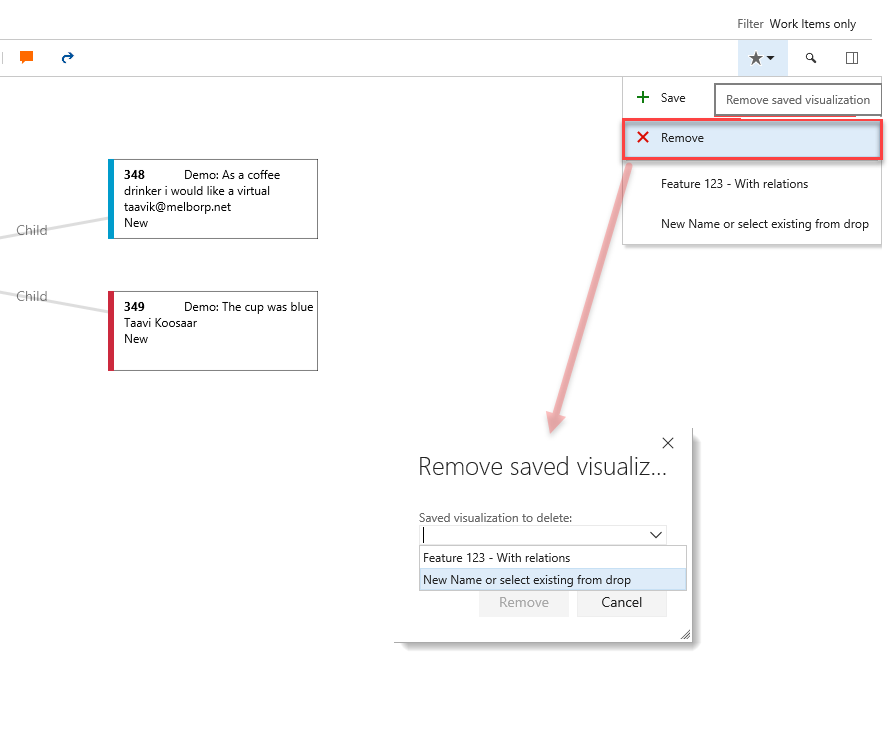Viewport: 889px width, 730px height.
Task: Pick Feature 123 - With relations in list
Action: click(x=553, y=558)
